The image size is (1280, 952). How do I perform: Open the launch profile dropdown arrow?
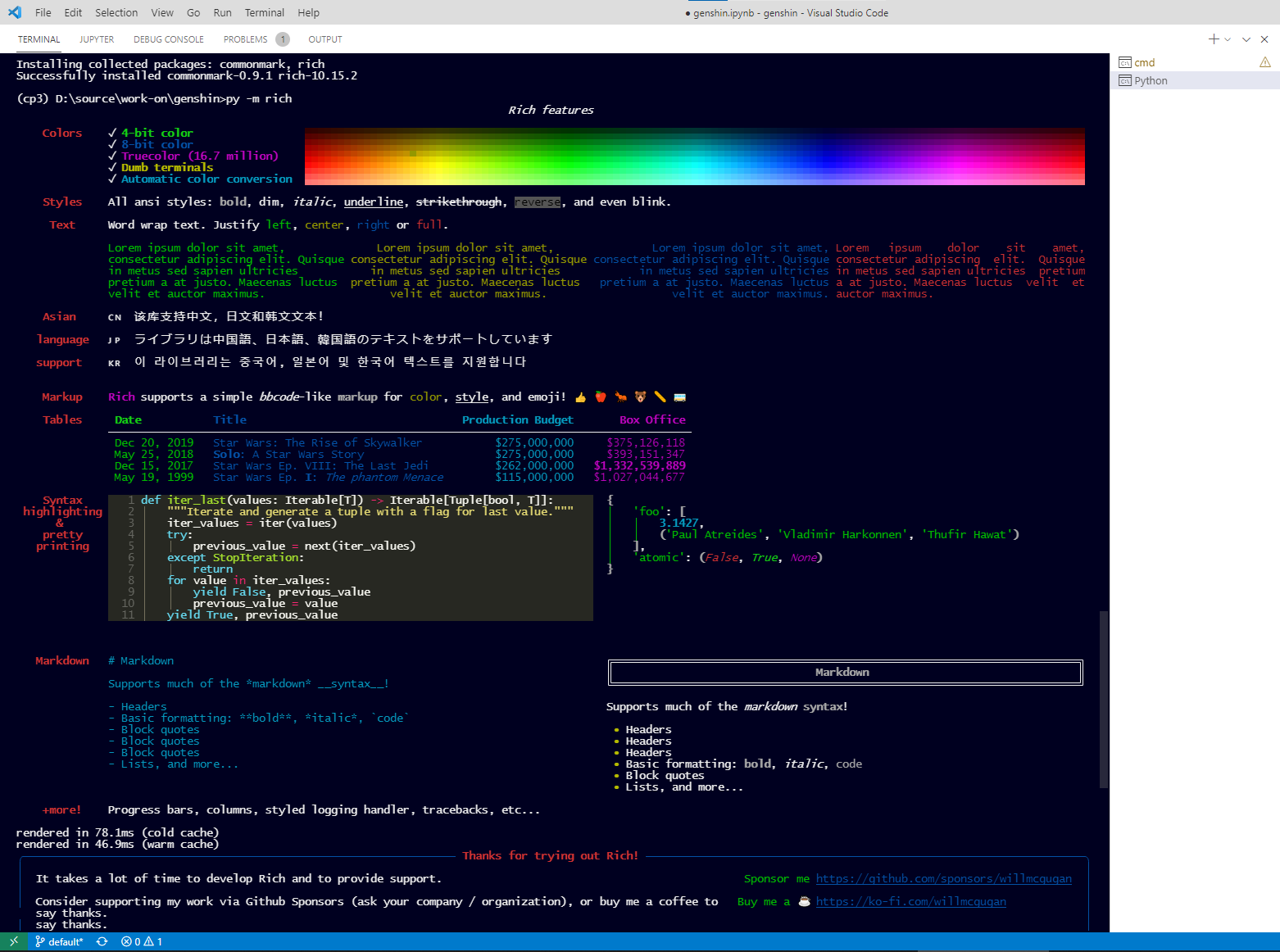coord(1228,39)
